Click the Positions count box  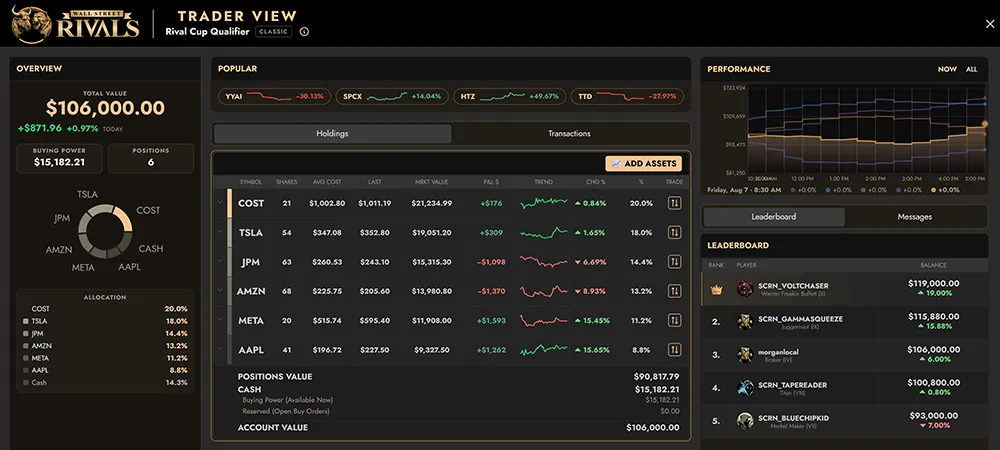[x=151, y=158]
